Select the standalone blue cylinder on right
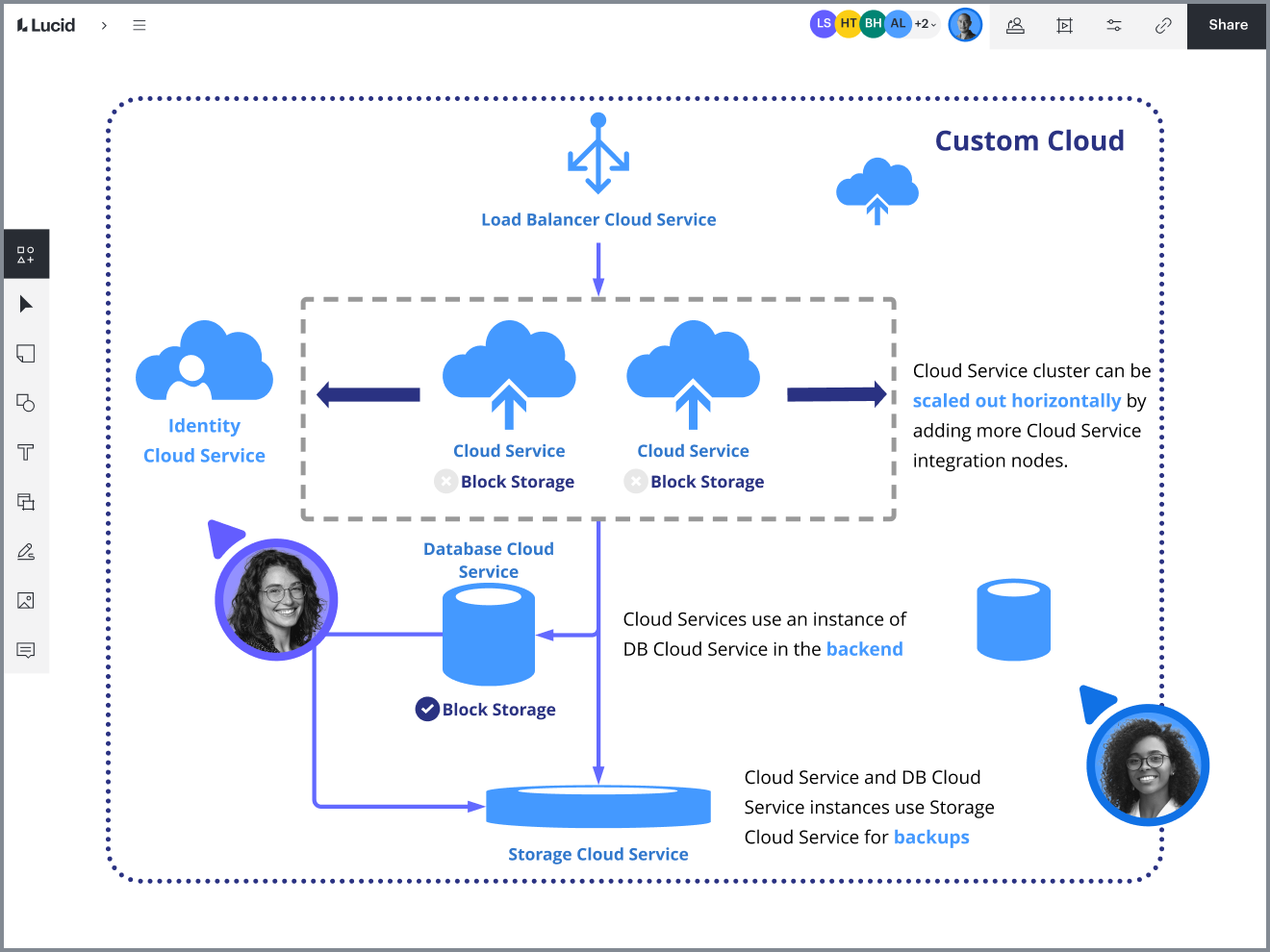This screenshot has width=1270, height=952. (x=1013, y=619)
